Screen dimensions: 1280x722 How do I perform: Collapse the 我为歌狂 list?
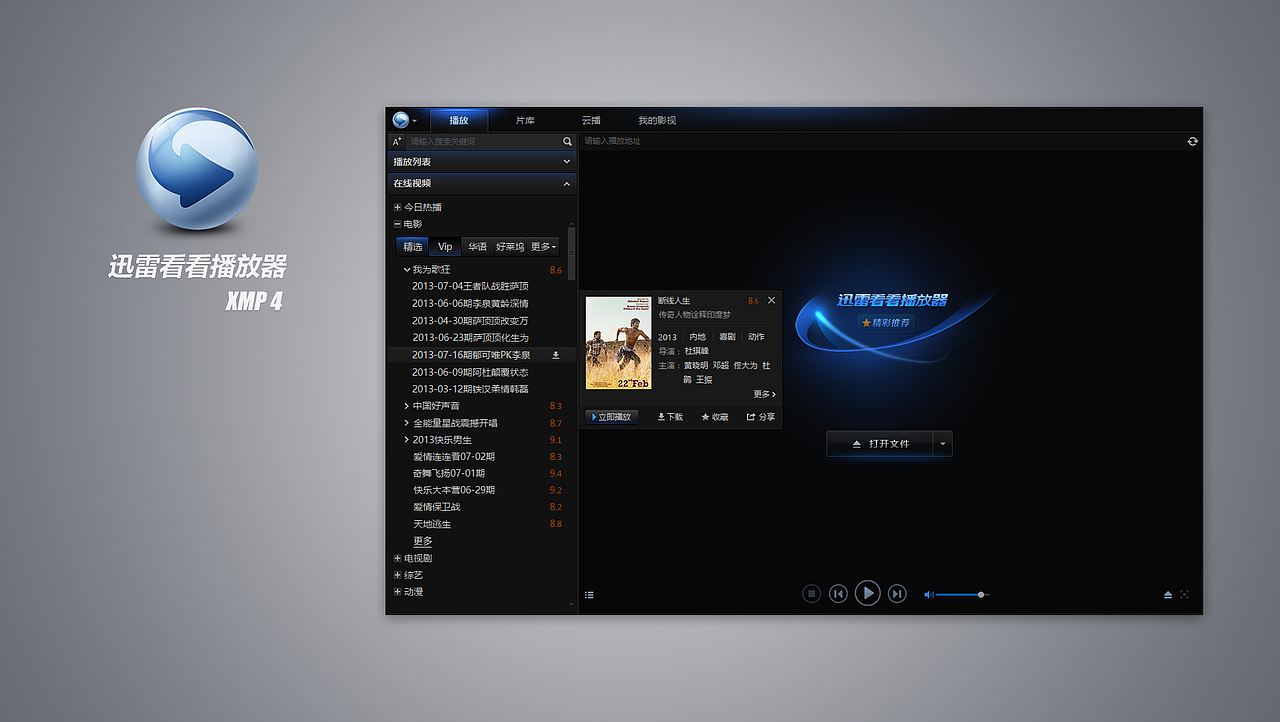coord(407,270)
